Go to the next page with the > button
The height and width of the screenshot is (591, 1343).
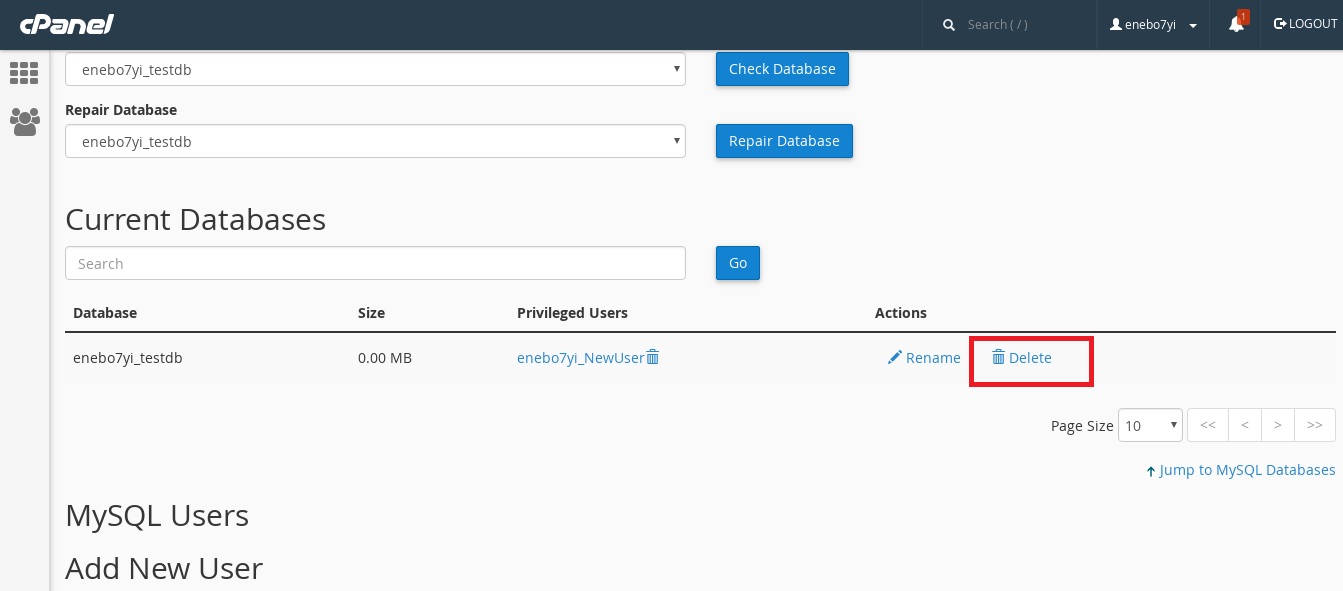tap(1278, 425)
